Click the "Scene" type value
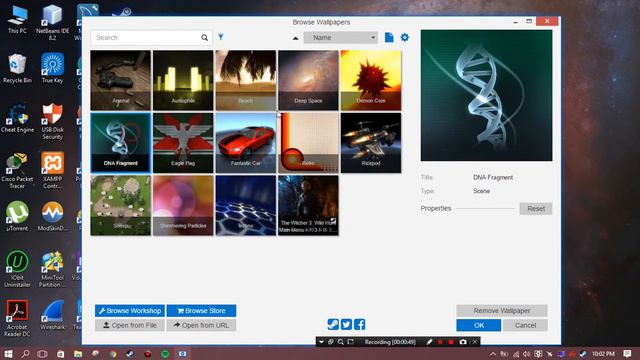640x360 pixels. tap(481, 191)
